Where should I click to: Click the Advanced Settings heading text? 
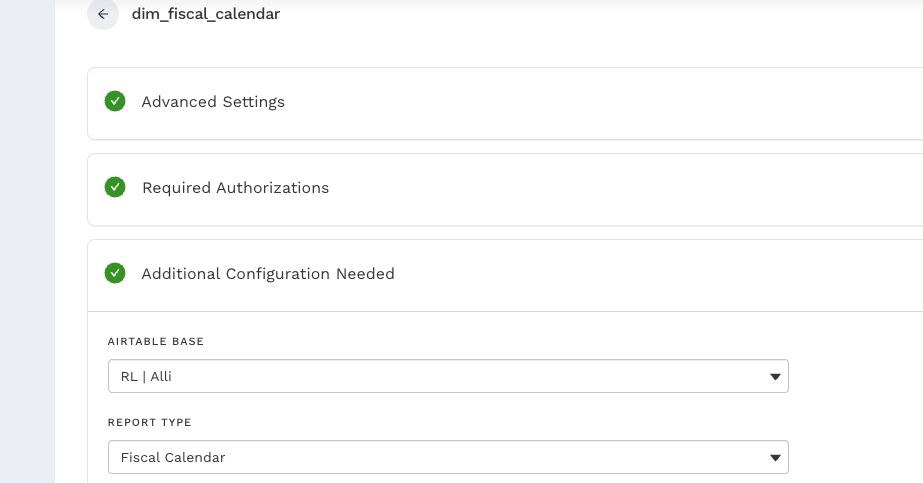click(x=213, y=102)
